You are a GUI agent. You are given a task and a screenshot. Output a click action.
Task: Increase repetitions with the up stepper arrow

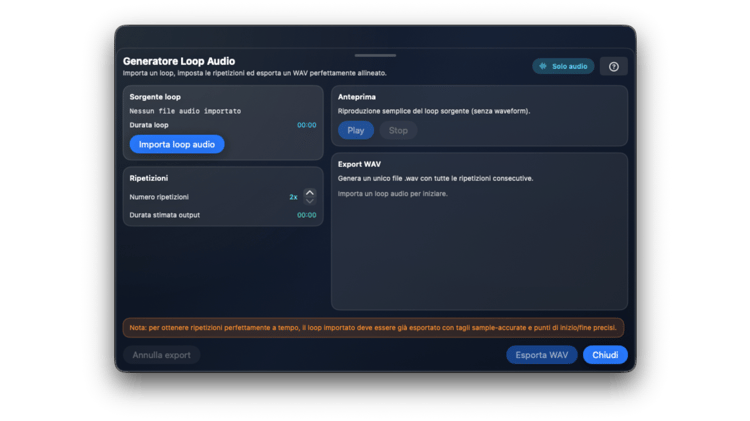(309, 192)
